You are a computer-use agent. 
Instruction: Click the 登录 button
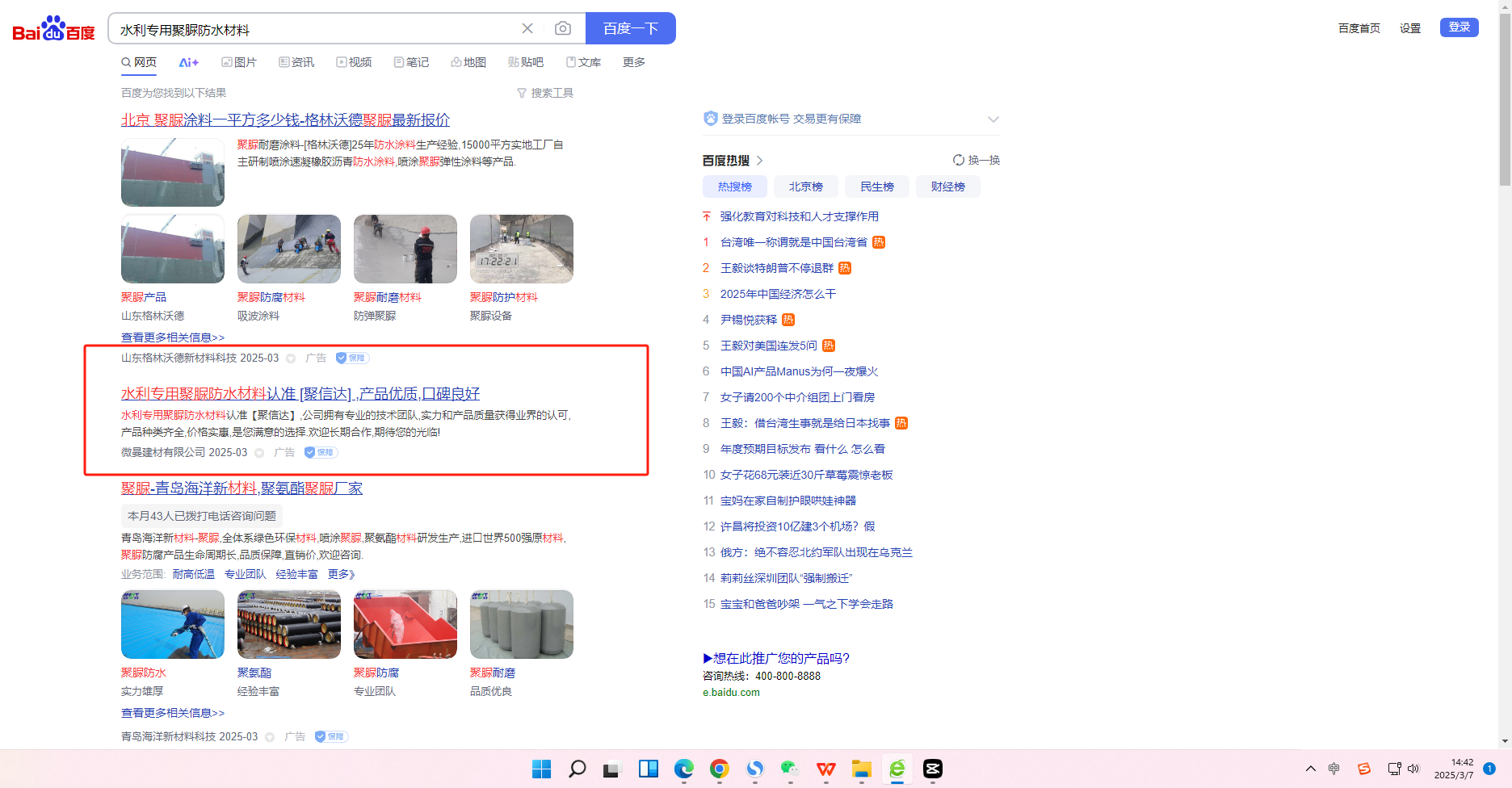pos(1459,27)
